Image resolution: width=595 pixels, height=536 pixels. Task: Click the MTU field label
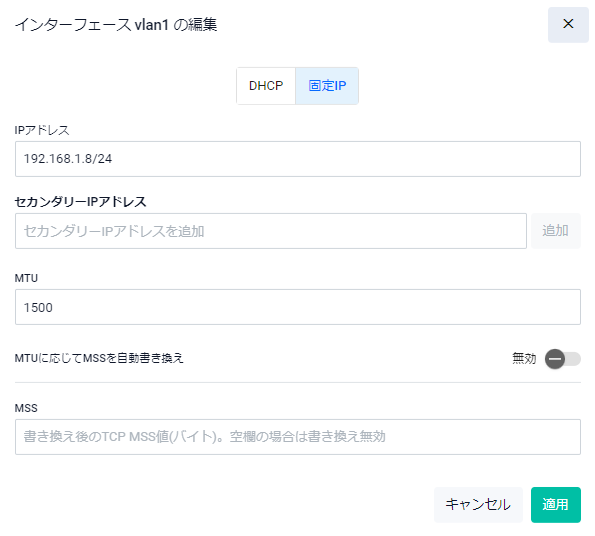pos(26,278)
